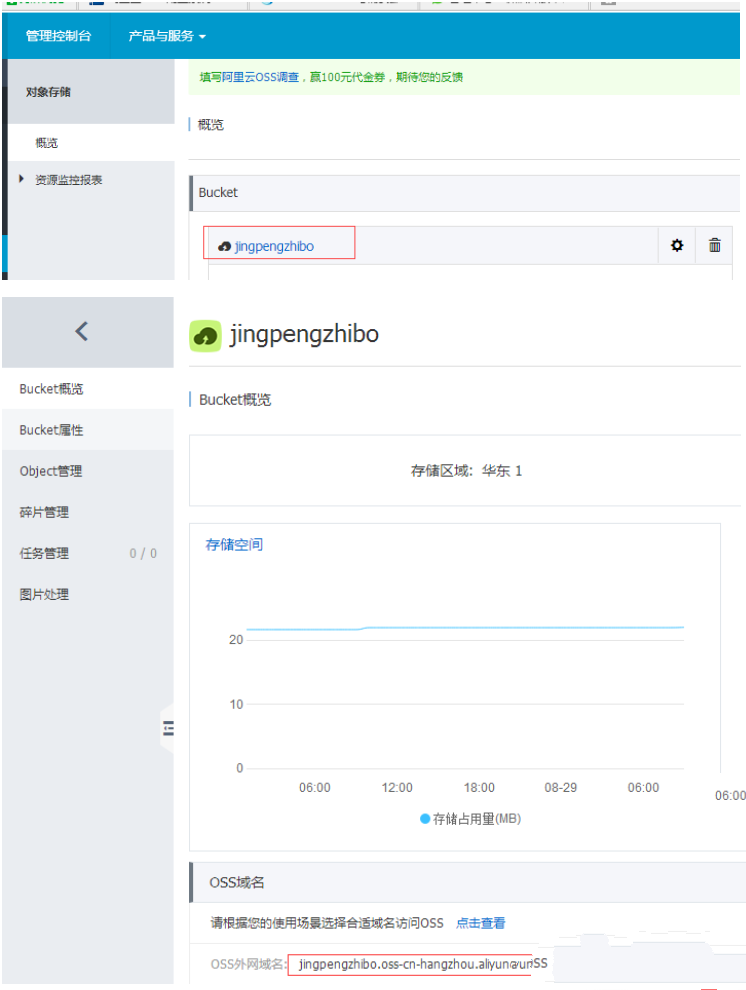Click the storage usage line in chart

click(465, 628)
